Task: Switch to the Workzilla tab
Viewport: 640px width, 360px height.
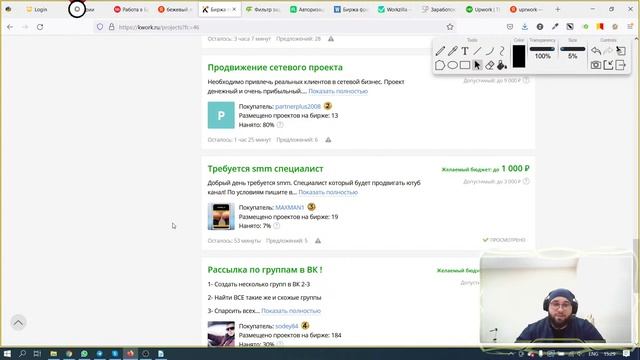Action: (x=395, y=9)
